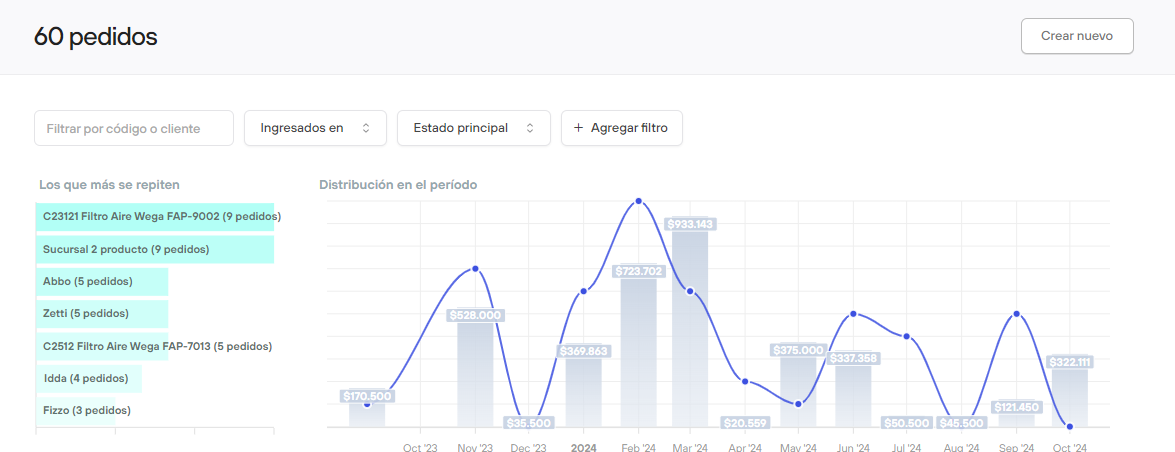
Task: Focus the Filtrar por código o cliente field
Action: (x=134, y=128)
